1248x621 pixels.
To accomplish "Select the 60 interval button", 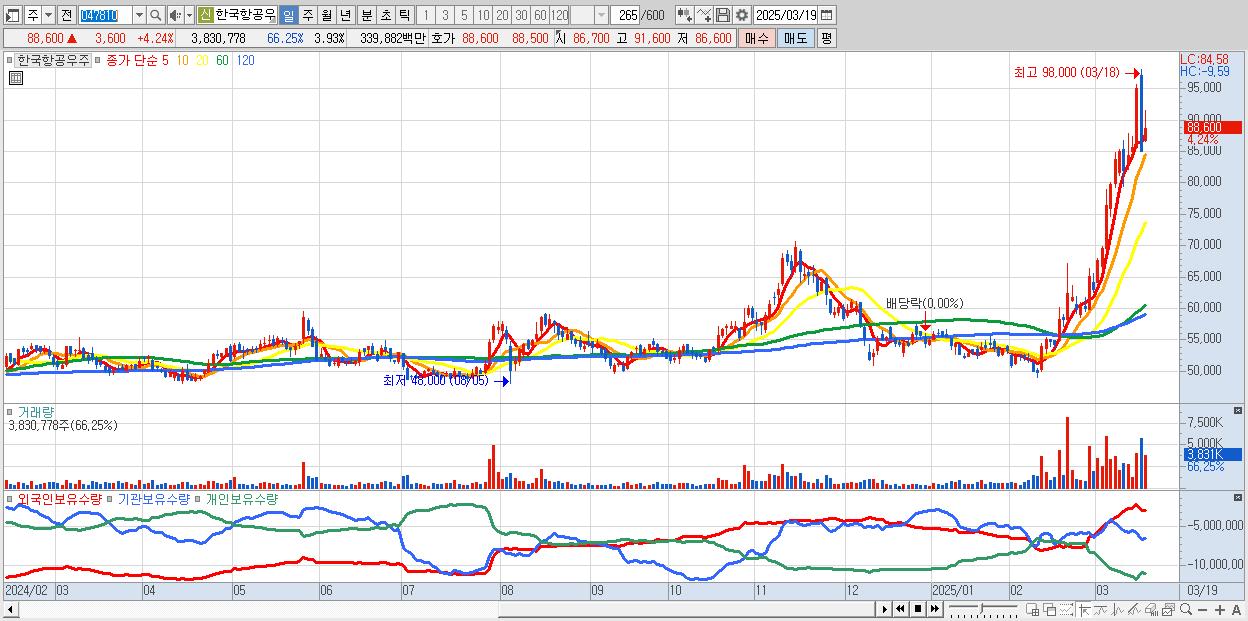I will (x=540, y=15).
